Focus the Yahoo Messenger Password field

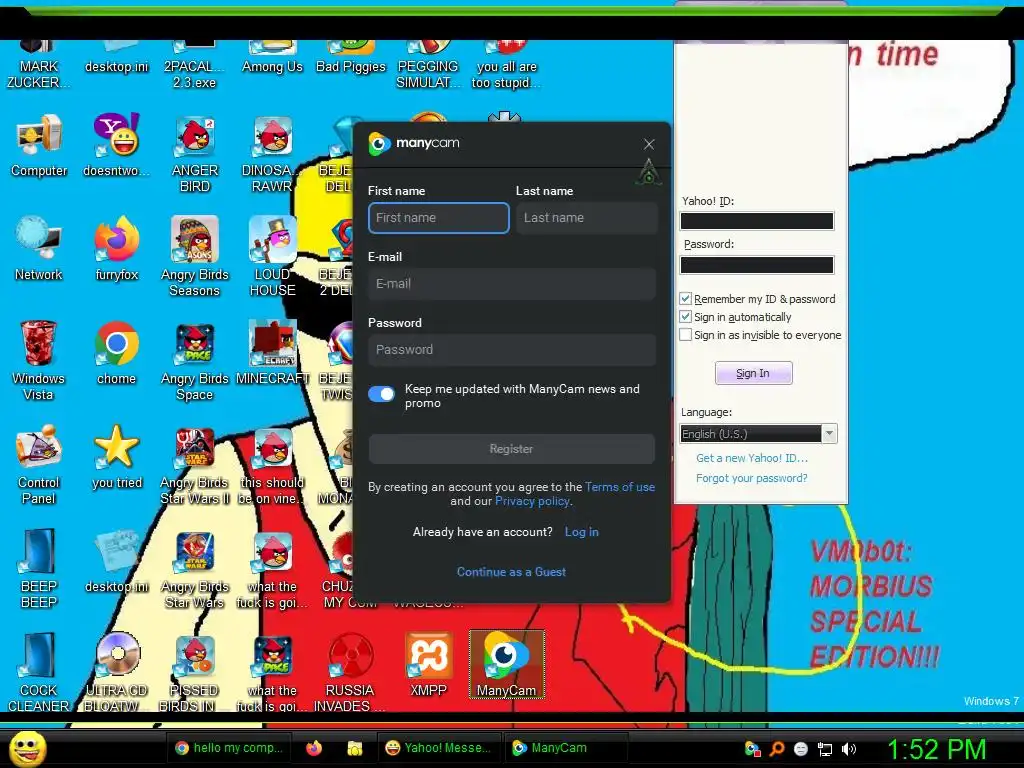(757, 264)
